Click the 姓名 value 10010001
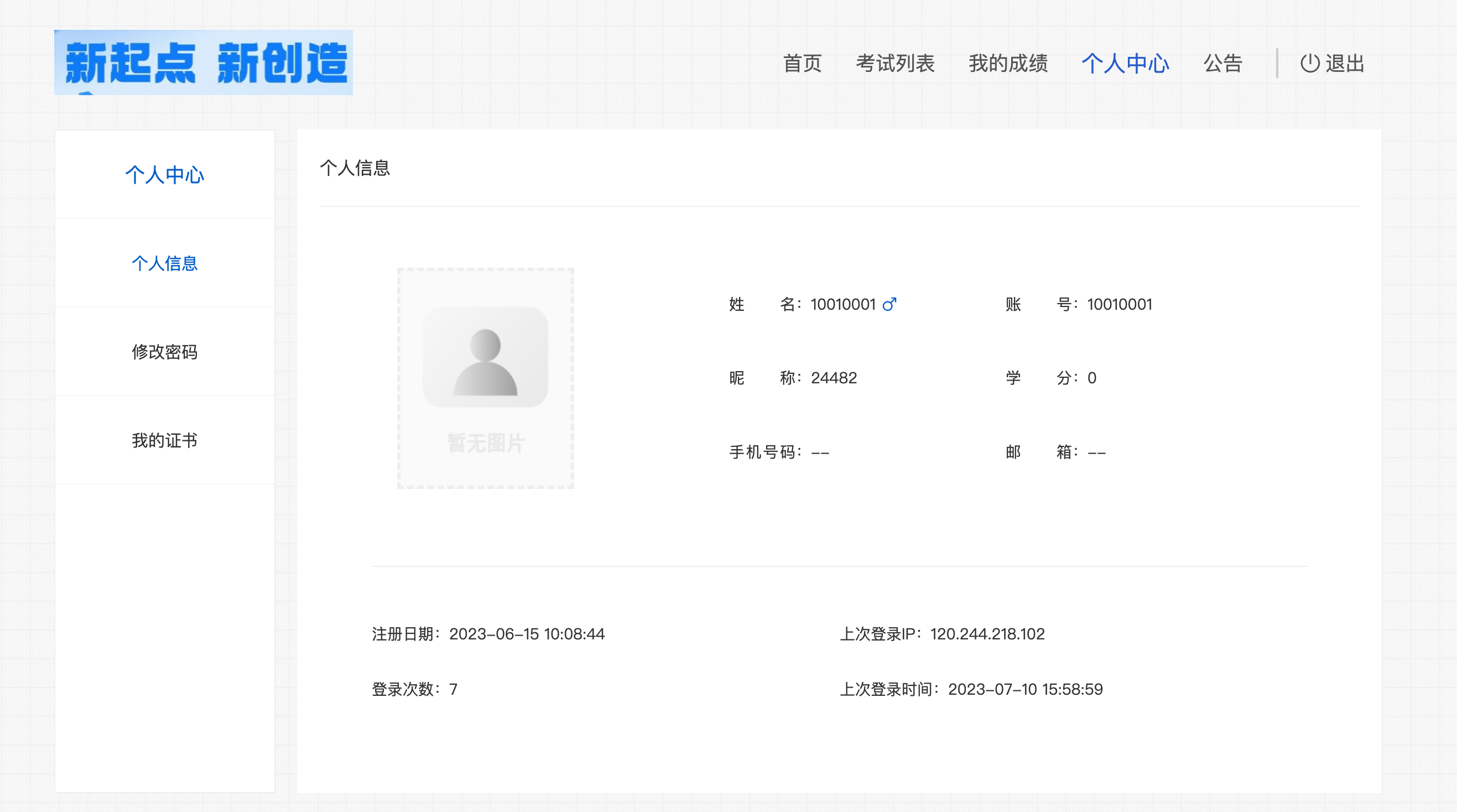The width and height of the screenshot is (1457, 812). (843, 304)
